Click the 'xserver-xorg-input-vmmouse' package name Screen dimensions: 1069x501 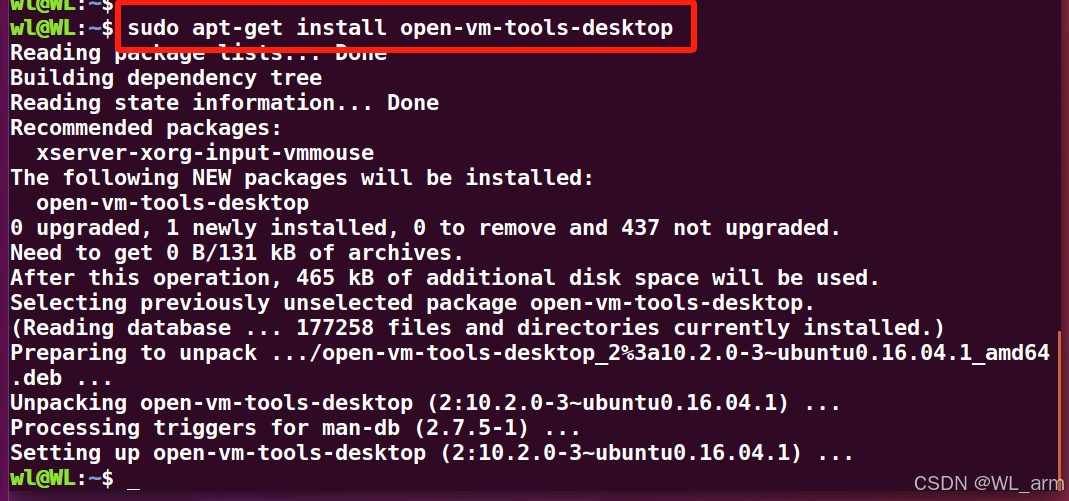coord(205,153)
